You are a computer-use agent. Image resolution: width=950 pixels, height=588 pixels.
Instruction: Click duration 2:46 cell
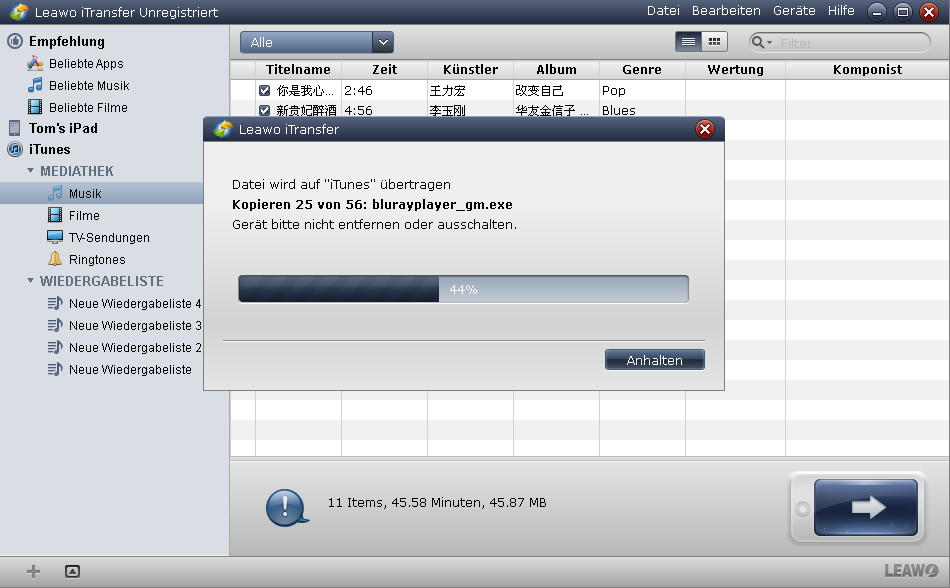point(384,90)
